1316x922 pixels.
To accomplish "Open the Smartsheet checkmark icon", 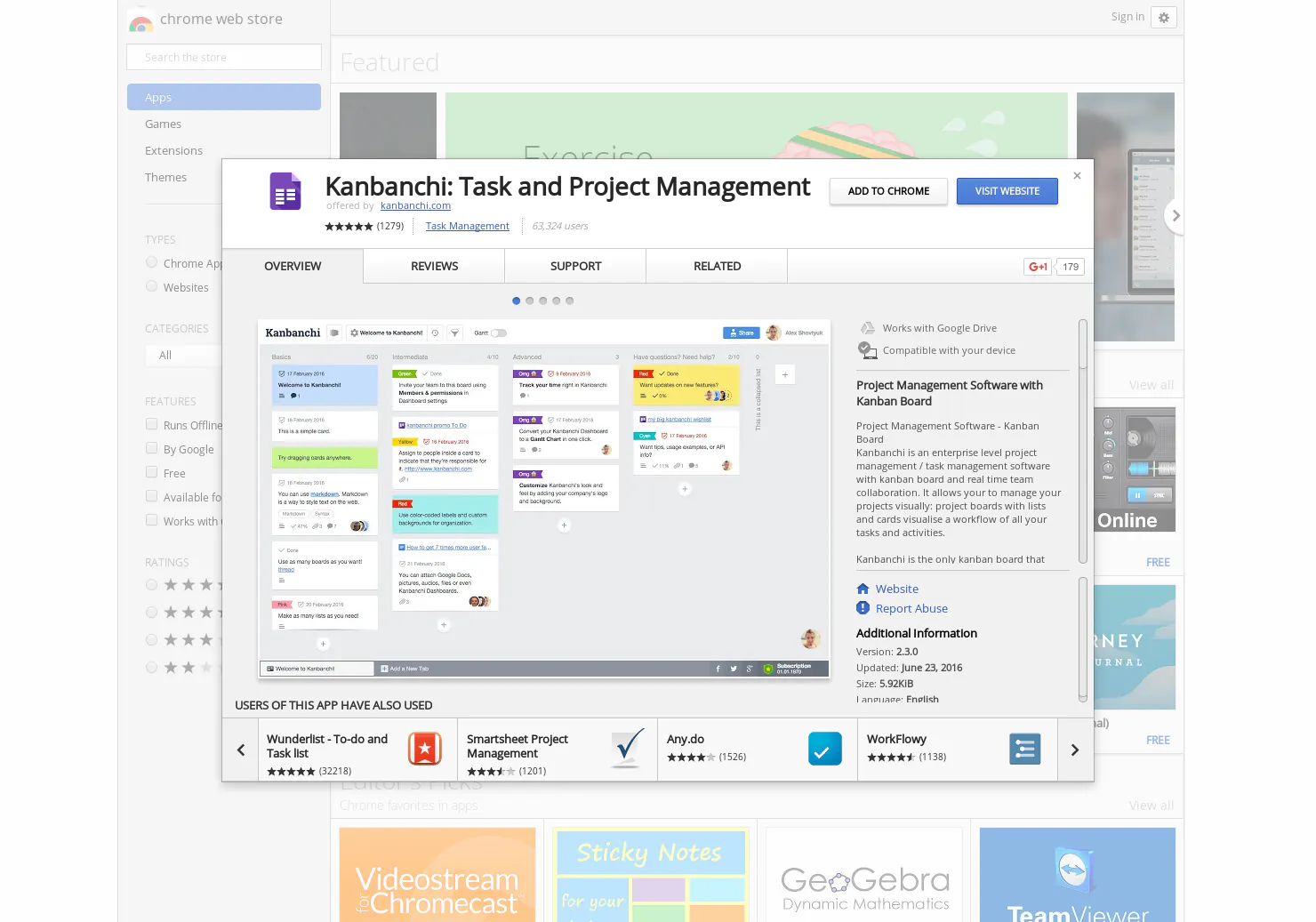I will pyautogui.click(x=628, y=748).
